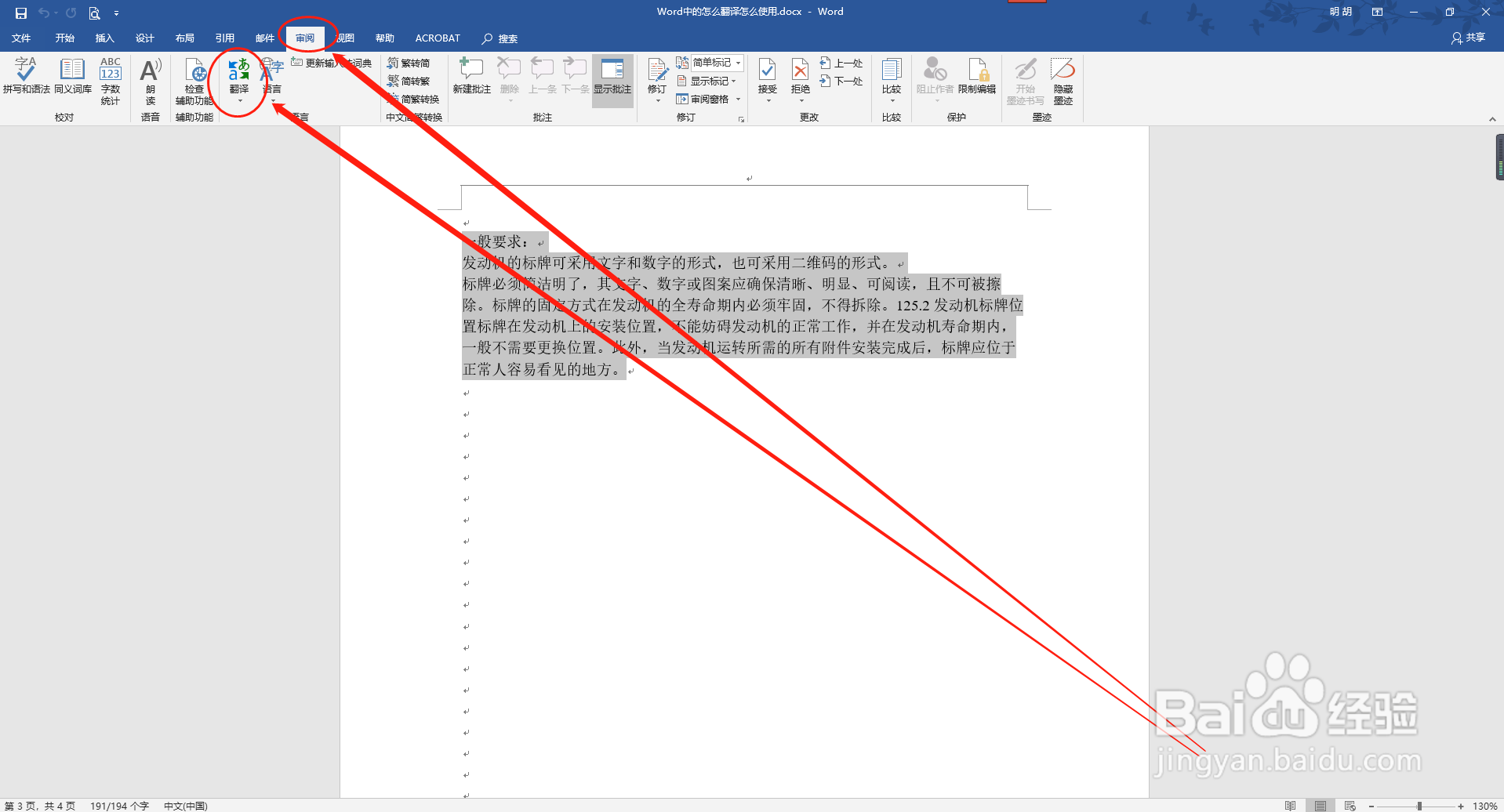Image resolution: width=1504 pixels, height=812 pixels.
Task: Undo the last action
Action: coord(44,13)
